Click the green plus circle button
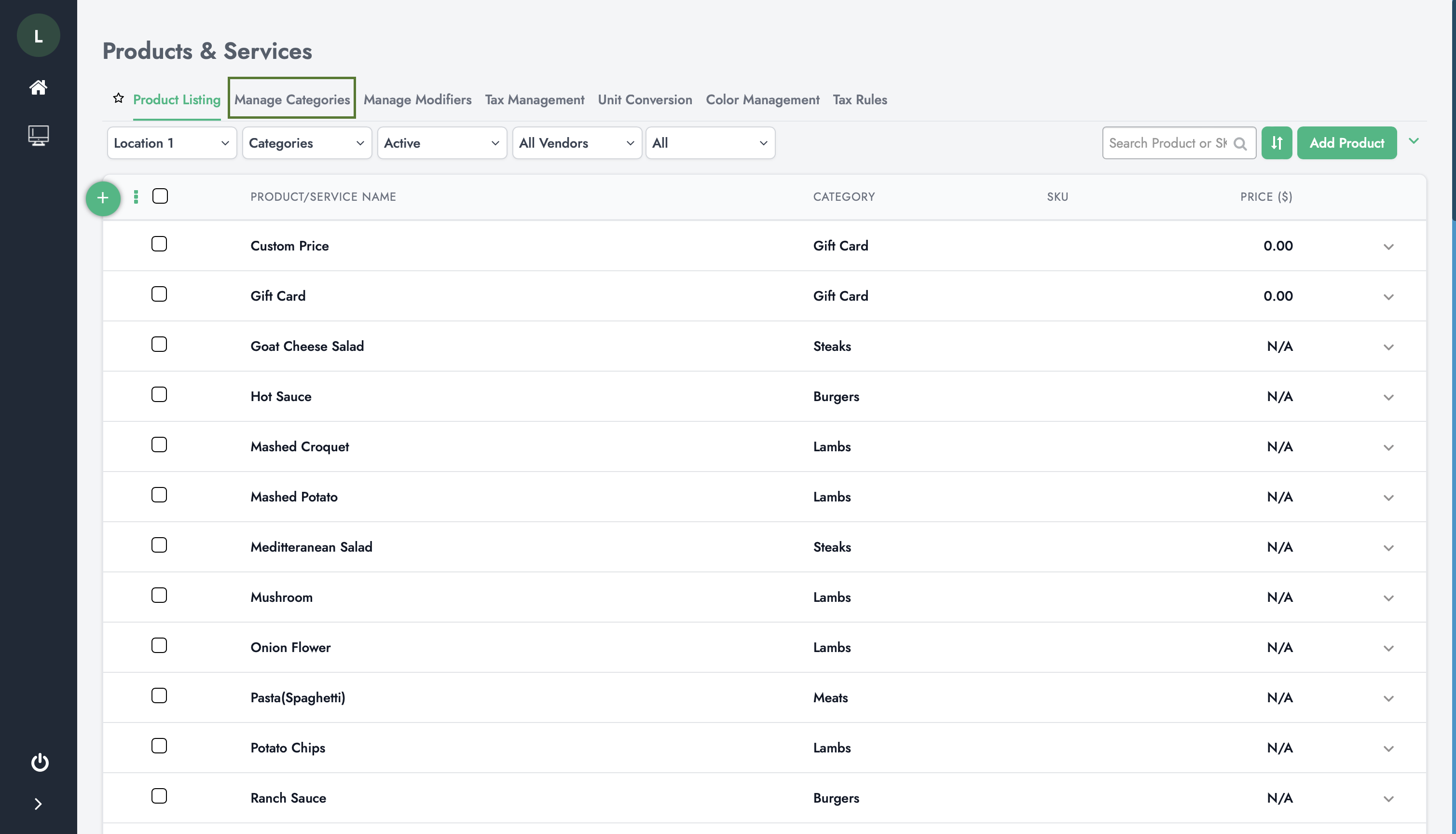The height and width of the screenshot is (834, 1456). pyautogui.click(x=103, y=198)
